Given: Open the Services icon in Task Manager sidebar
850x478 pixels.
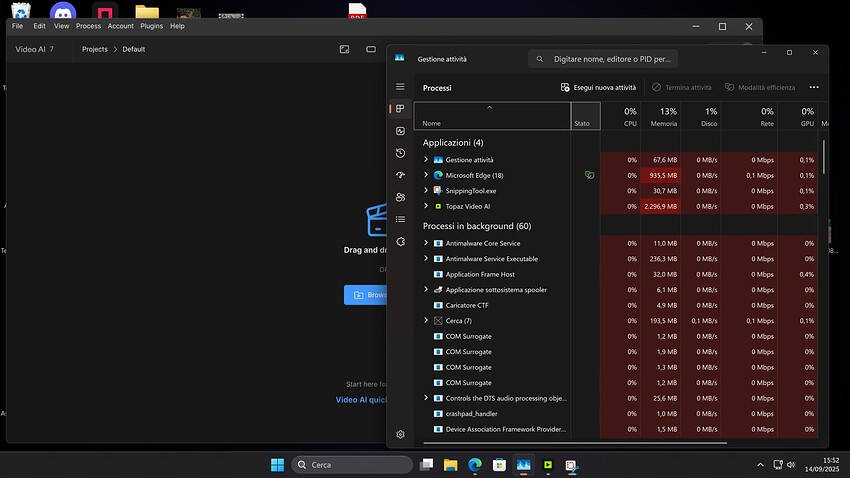Looking at the screenshot, I should click(x=400, y=242).
